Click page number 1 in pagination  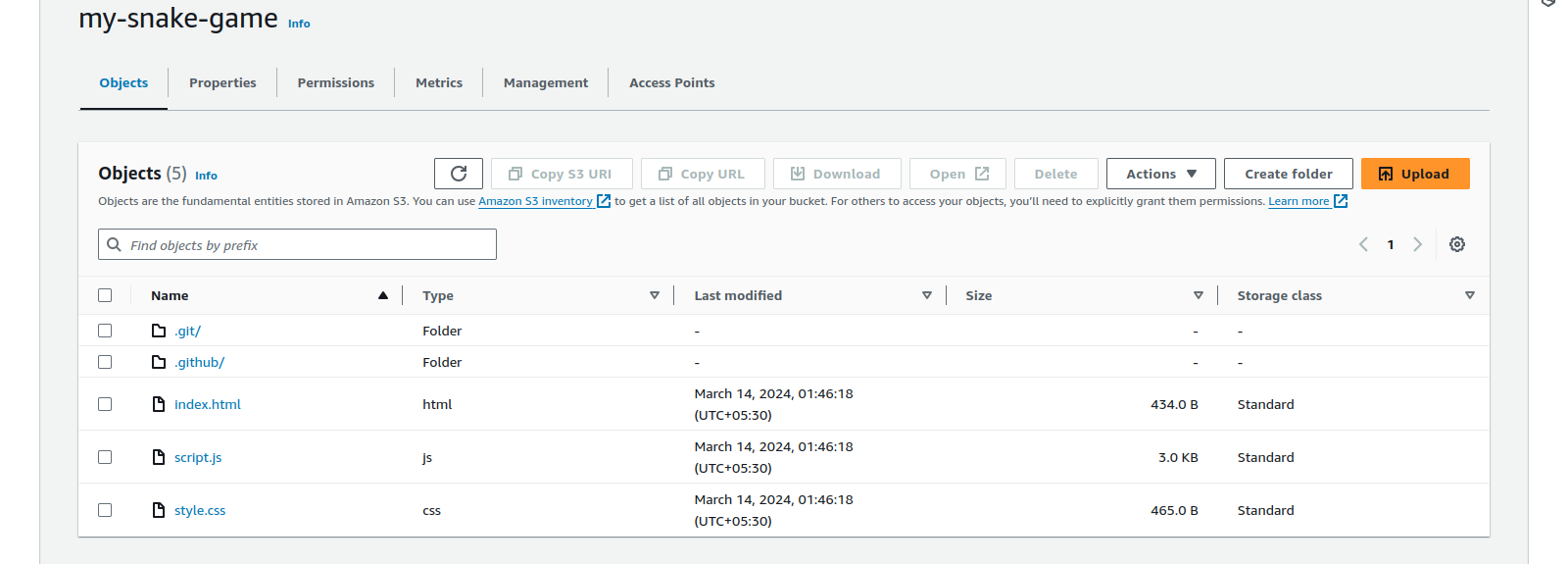point(1391,244)
